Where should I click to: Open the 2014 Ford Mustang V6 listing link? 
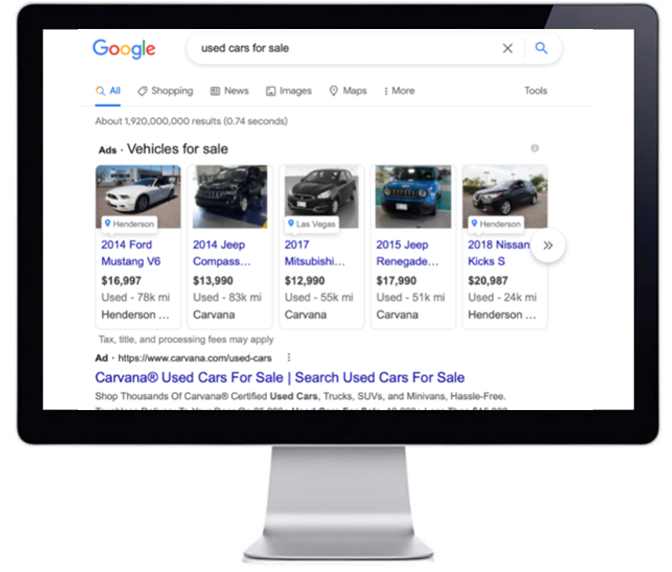(131, 253)
